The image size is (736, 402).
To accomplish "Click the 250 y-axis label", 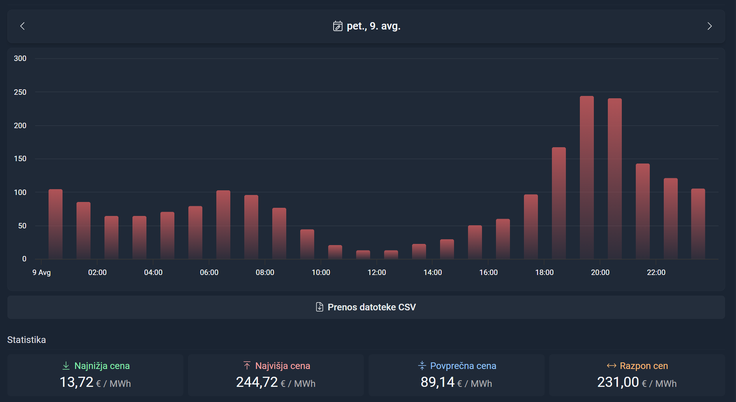I will 20,92.
